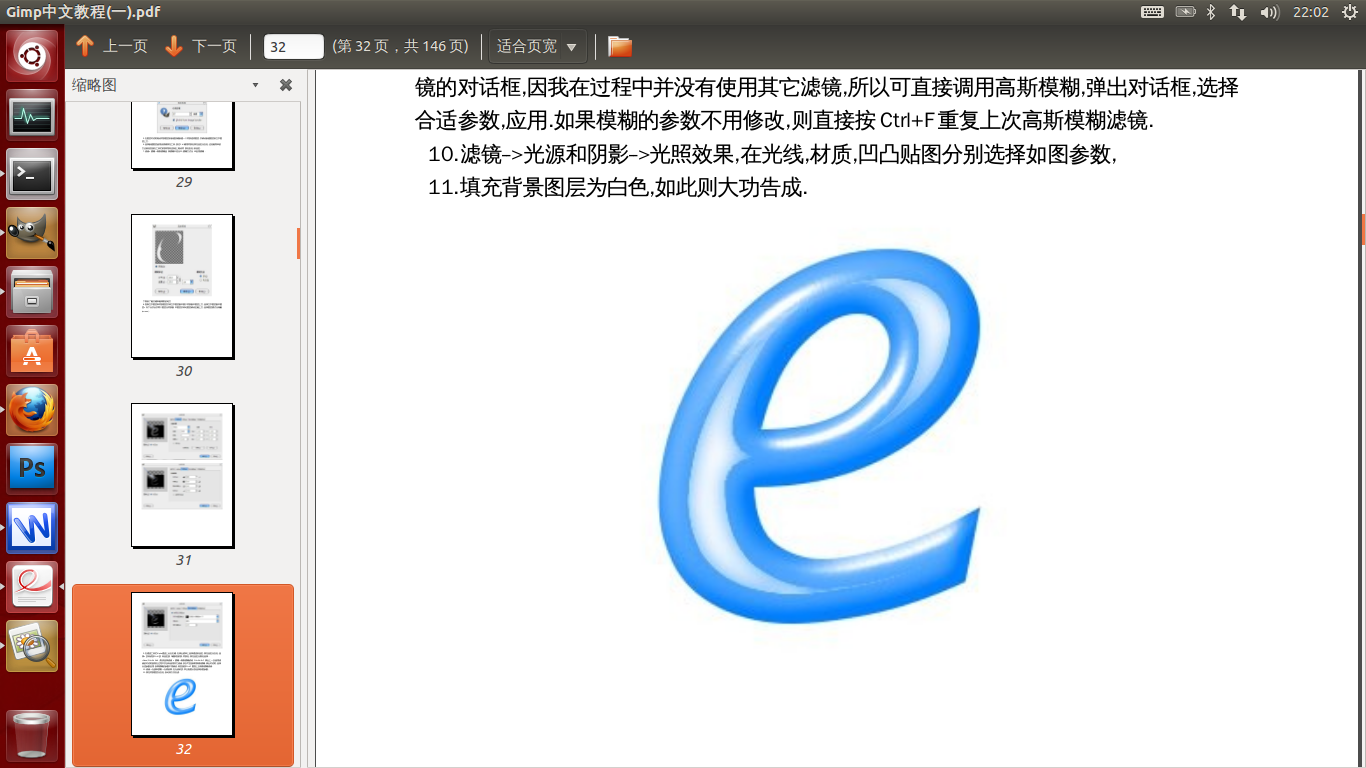Viewport: 1366px width, 768px height.
Task: Open the system settings gear menu
Action: [x=1350, y=12]
